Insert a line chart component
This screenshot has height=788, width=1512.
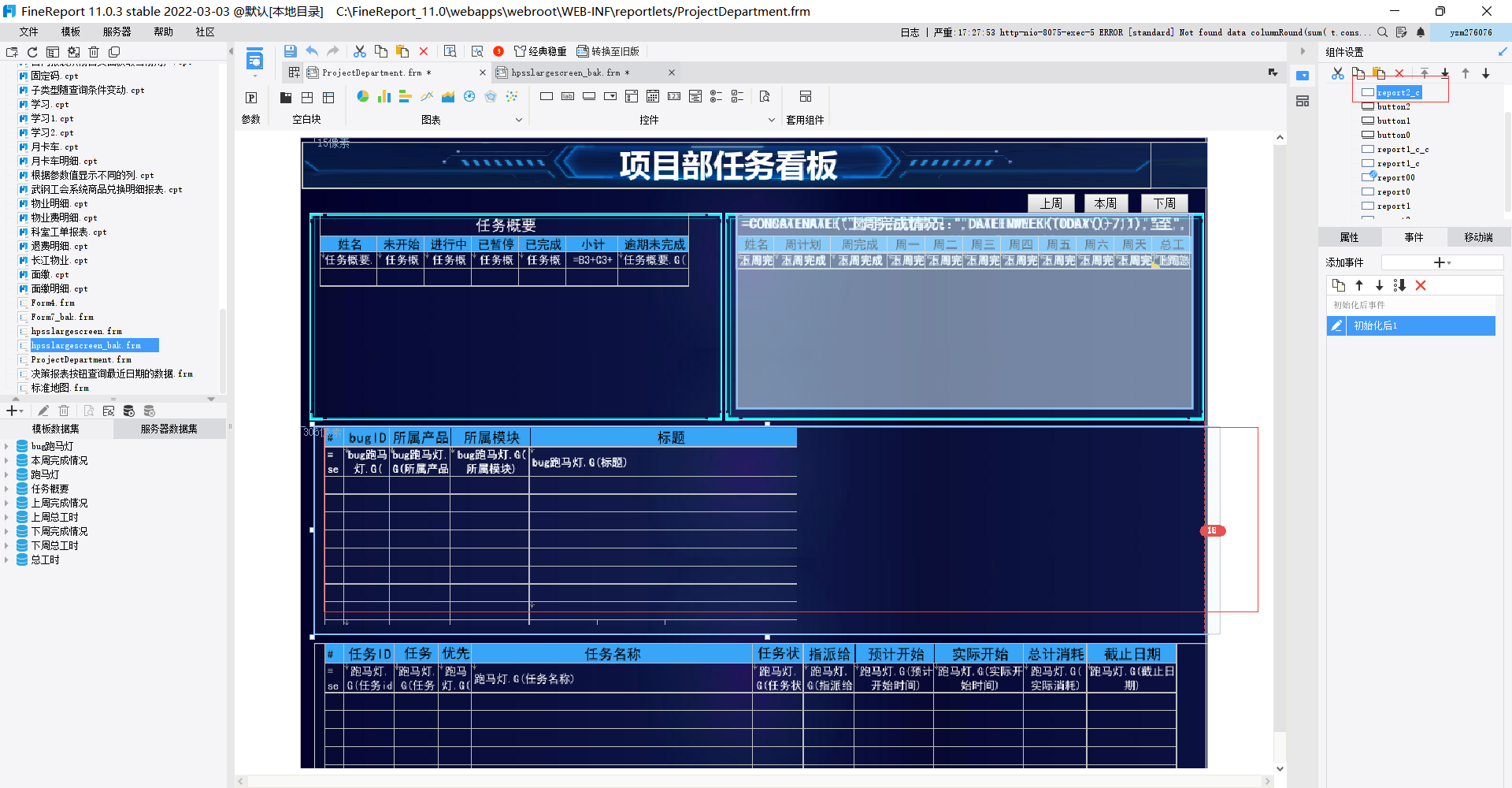pyautogui.click(x=427, y=96)
